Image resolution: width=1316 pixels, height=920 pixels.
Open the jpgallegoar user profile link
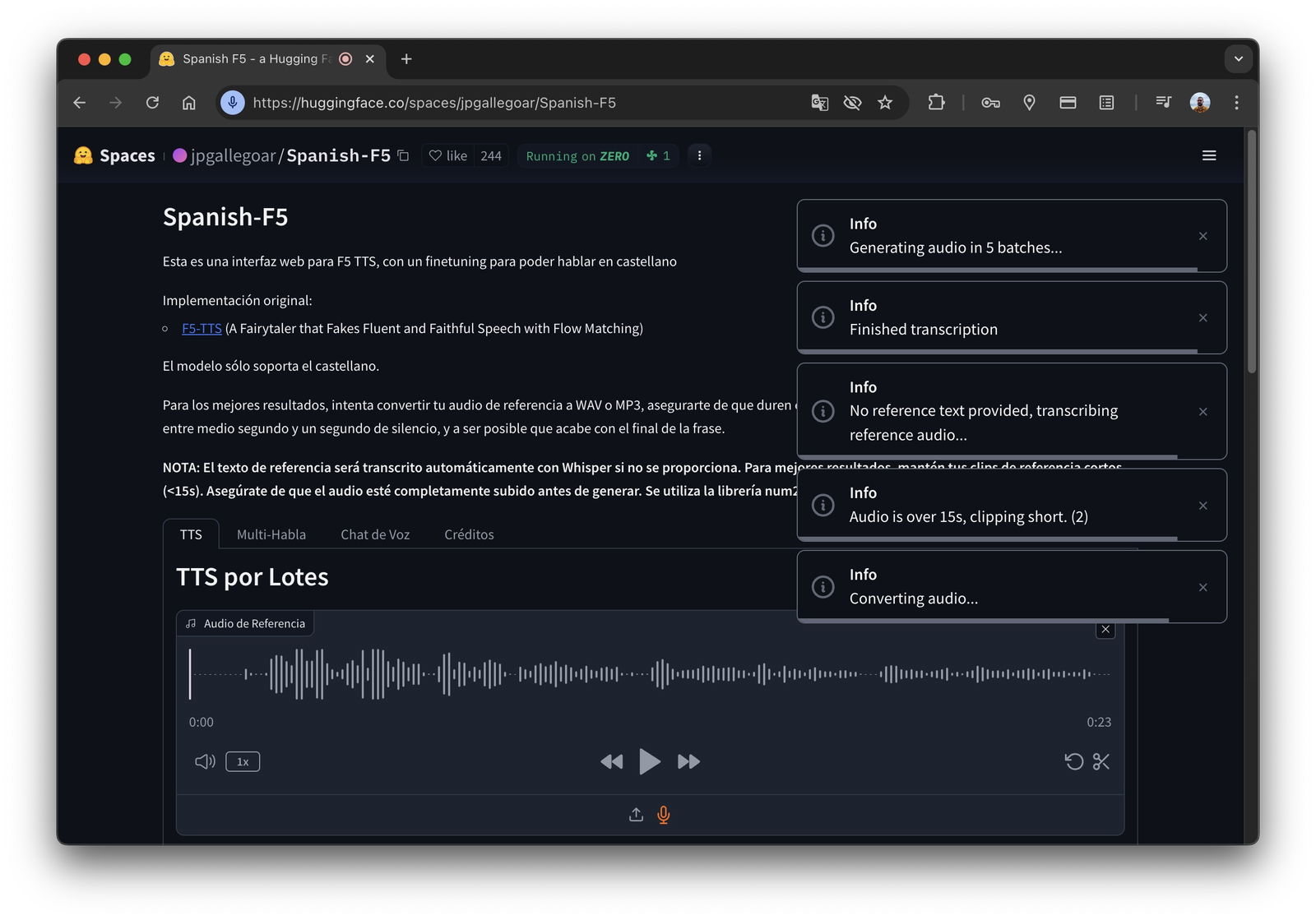tap(233, 155)
